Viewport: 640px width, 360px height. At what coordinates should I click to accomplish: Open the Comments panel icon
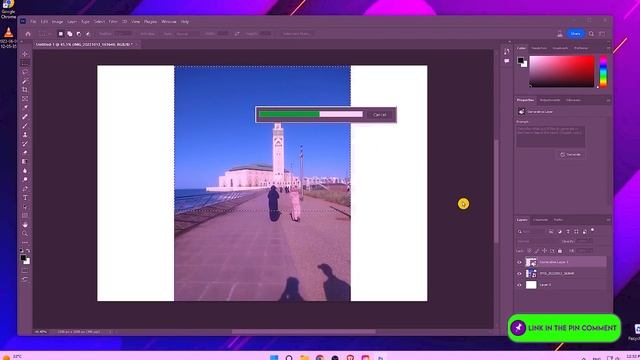(x=507, y=61)
